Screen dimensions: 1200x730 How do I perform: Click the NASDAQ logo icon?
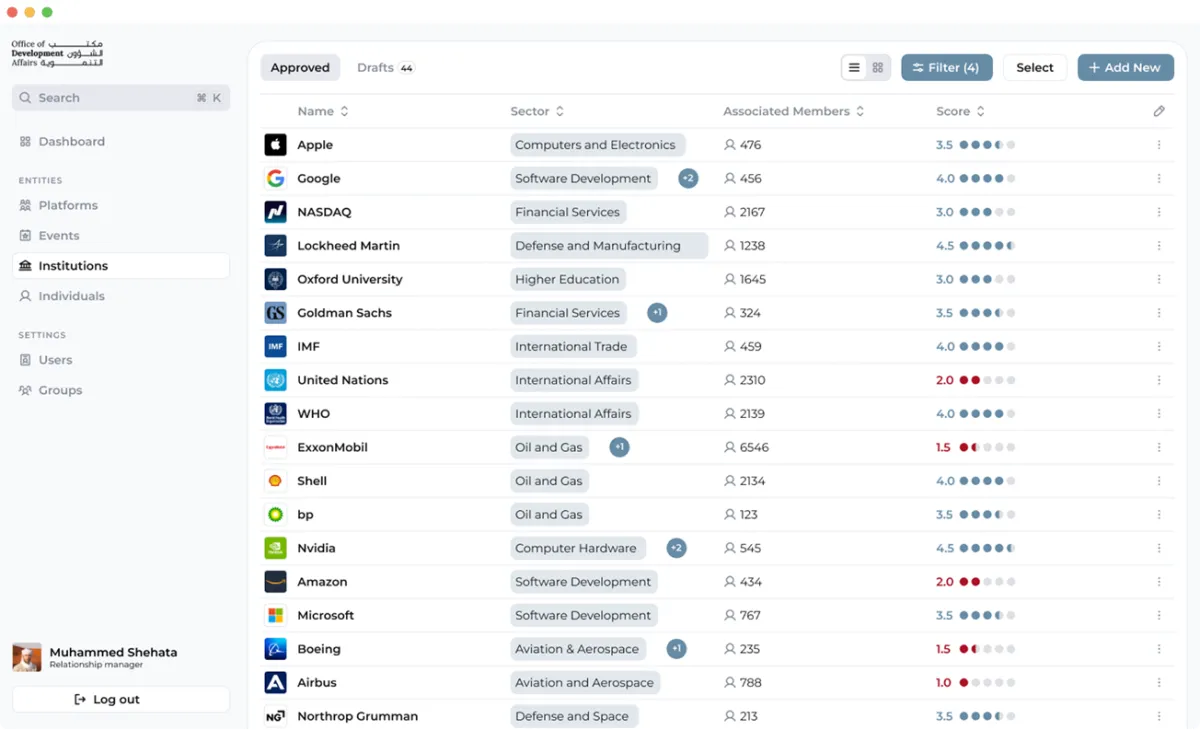coord(275,212)
